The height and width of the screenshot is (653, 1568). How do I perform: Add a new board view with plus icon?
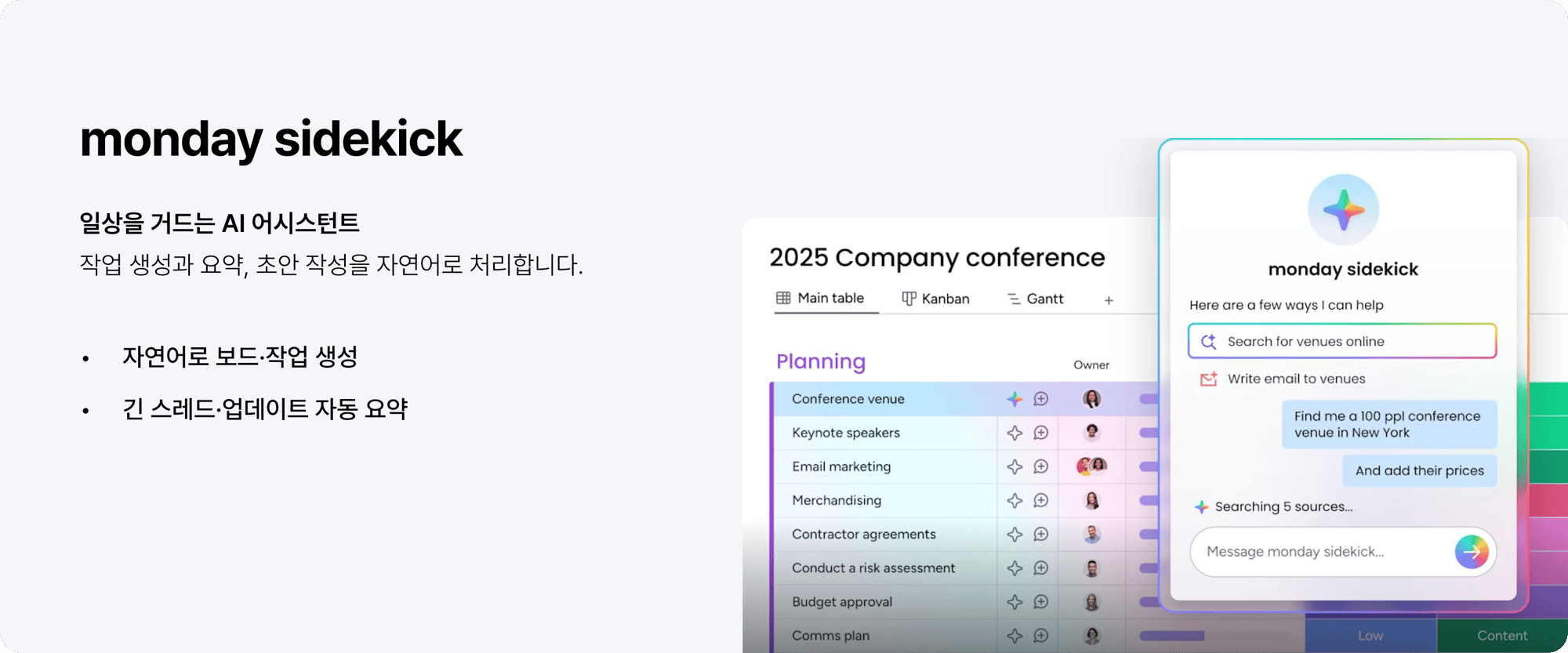(x=1109, y=300)
